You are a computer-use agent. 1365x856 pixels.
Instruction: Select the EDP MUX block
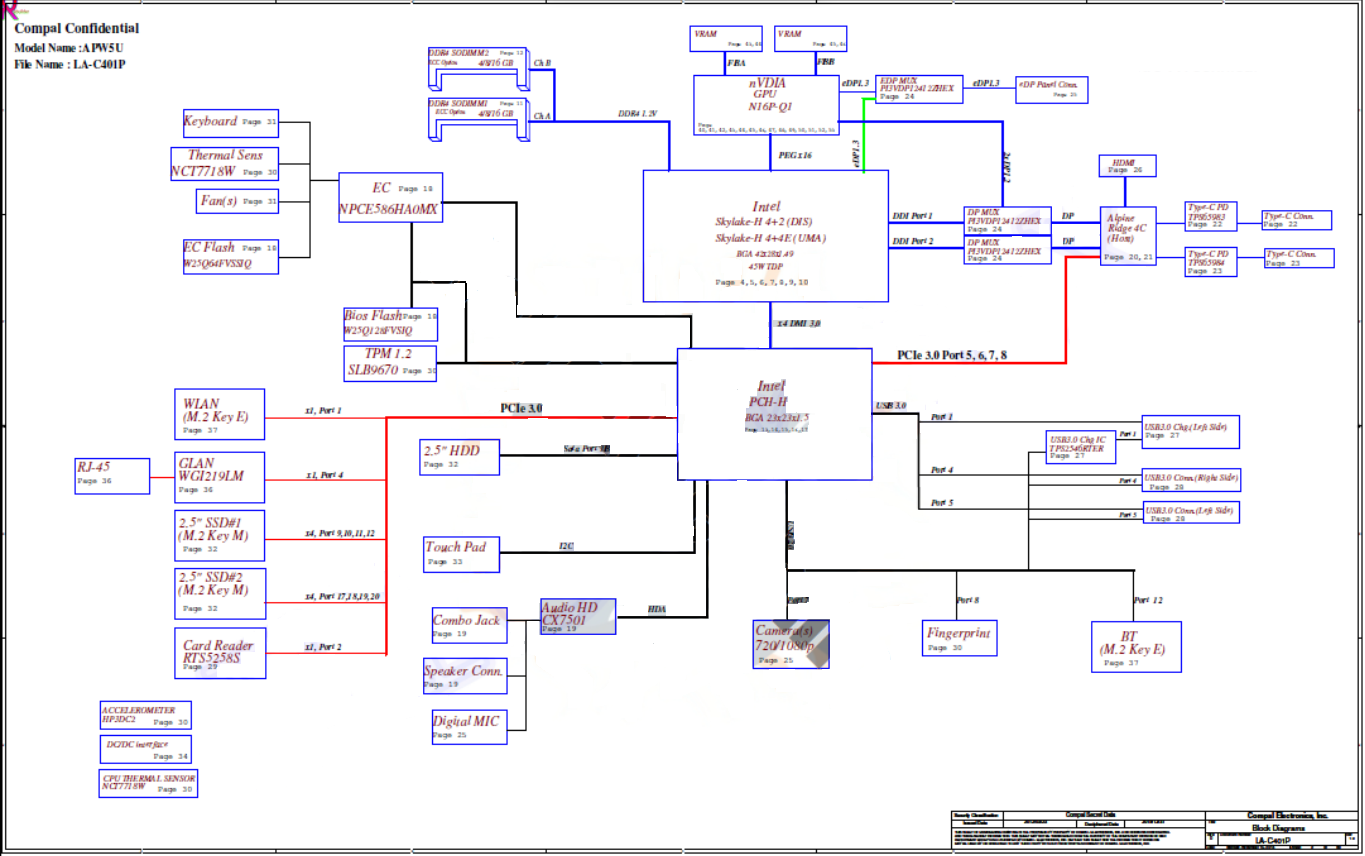[x=920, y=89]
